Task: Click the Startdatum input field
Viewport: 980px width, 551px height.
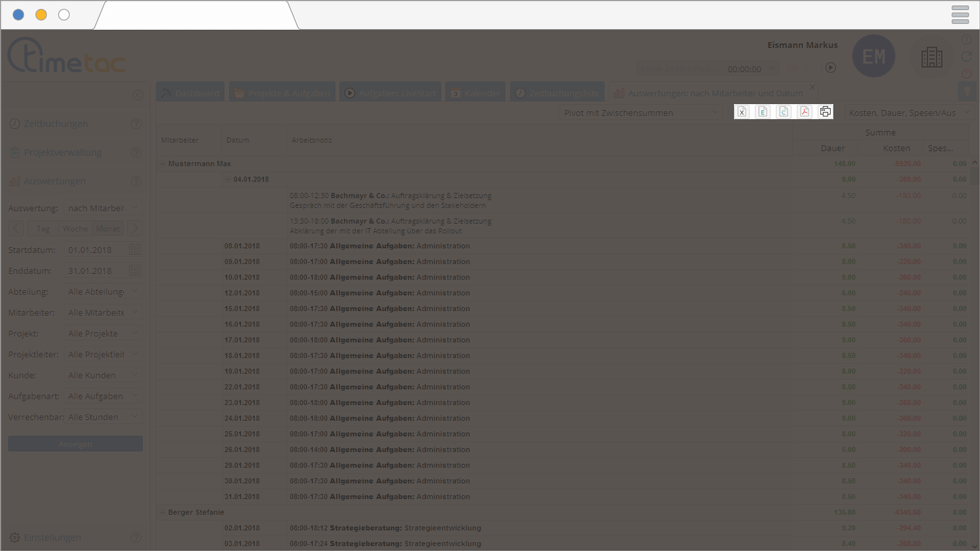Action: (94, 250)
